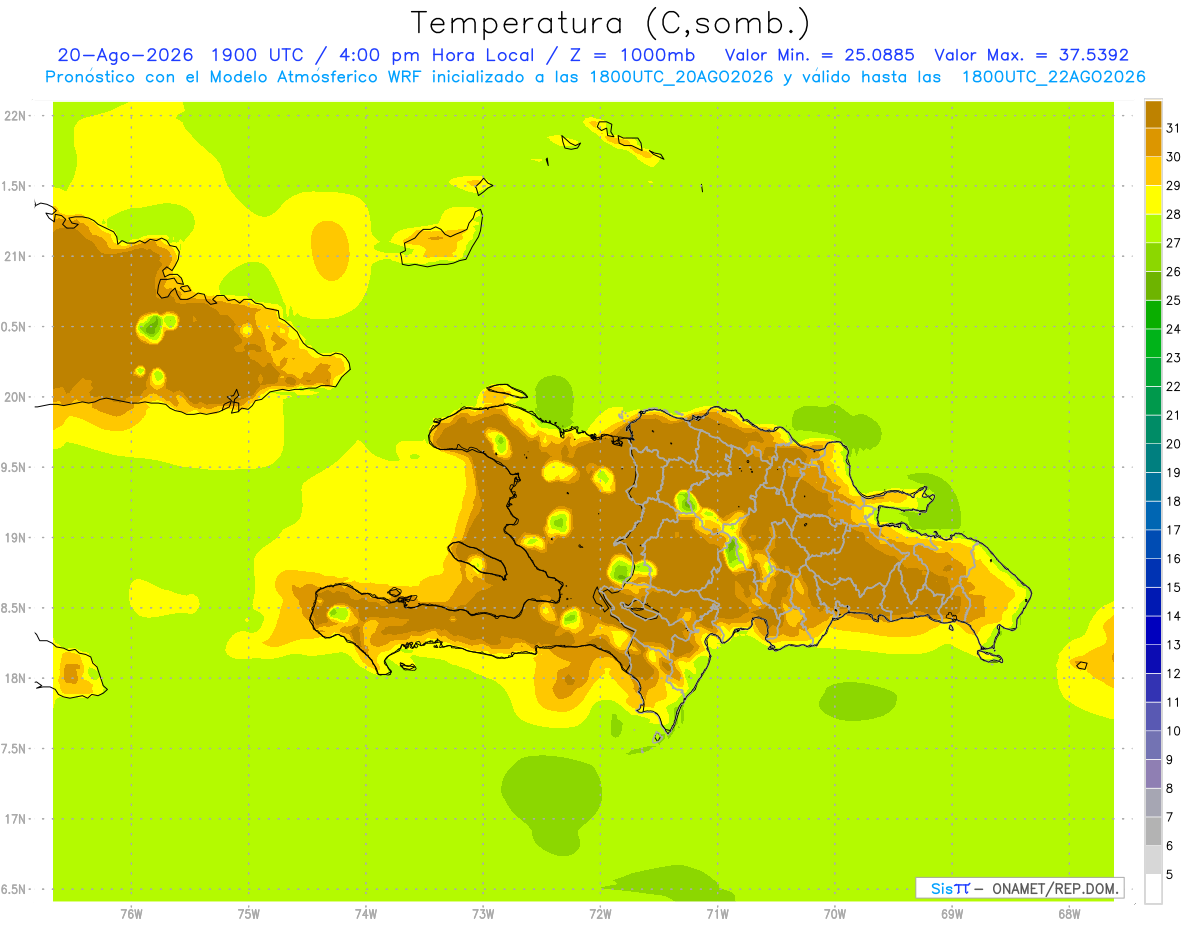Click the "76W" longitude label
Image resolution: width=1200 pixels, height=927 pixels.
131,914
